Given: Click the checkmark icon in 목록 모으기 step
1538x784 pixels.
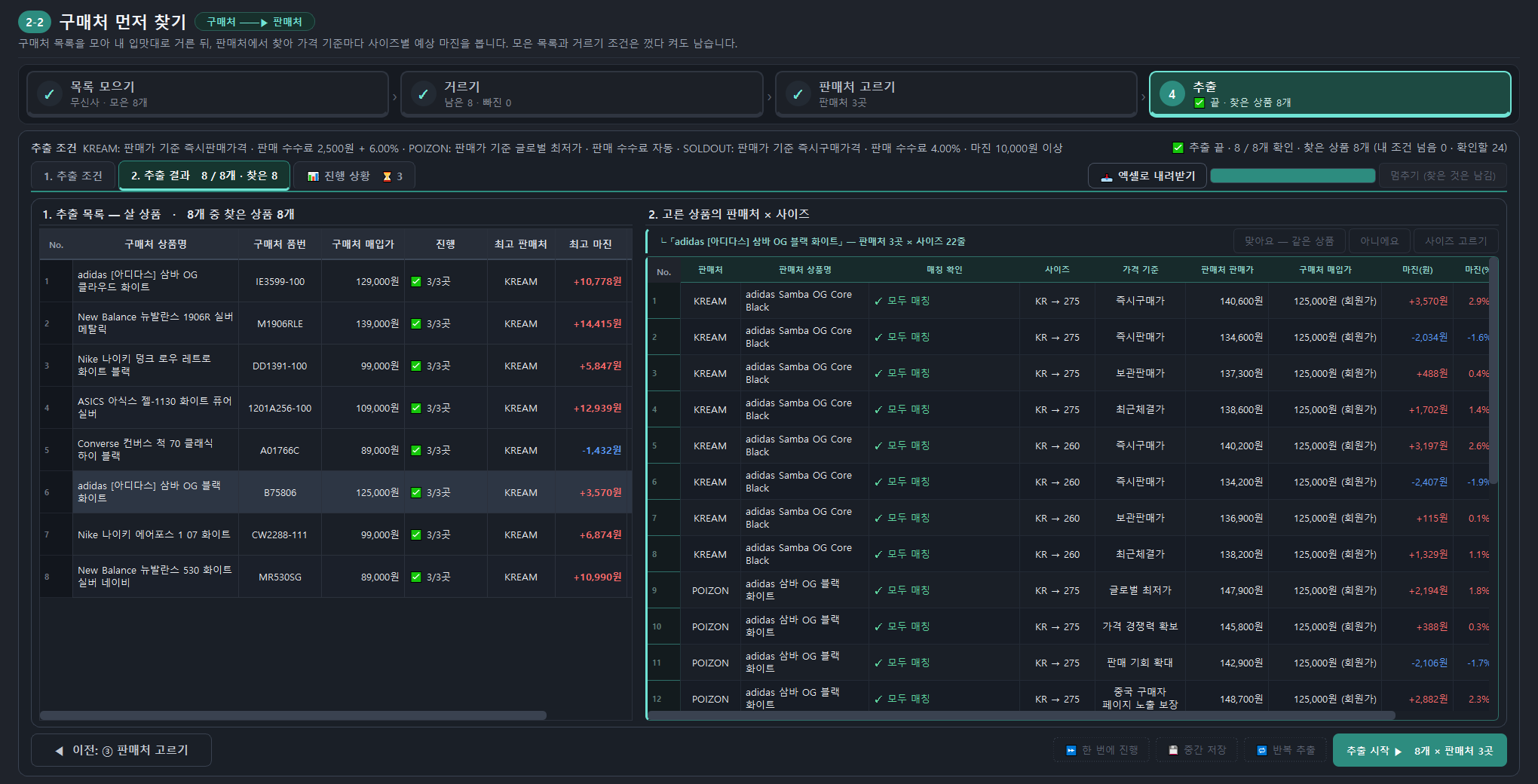Looking at the screenshot, I should click(49, 94).
